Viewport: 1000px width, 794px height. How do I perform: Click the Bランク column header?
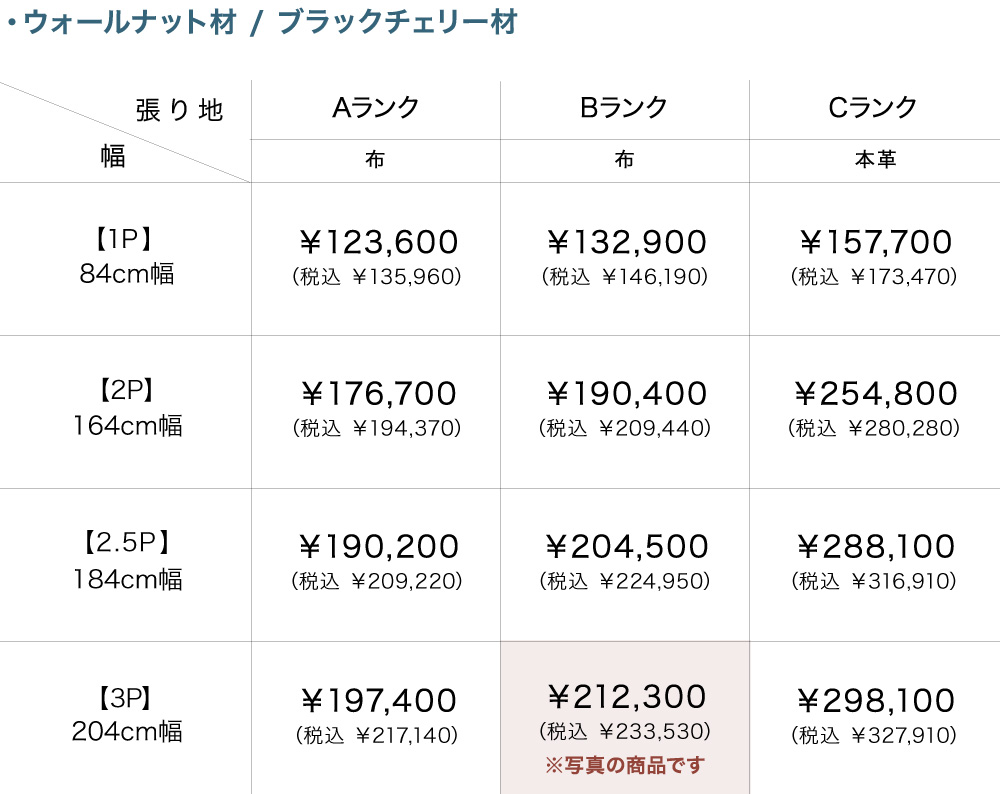[x=624, y=109]
